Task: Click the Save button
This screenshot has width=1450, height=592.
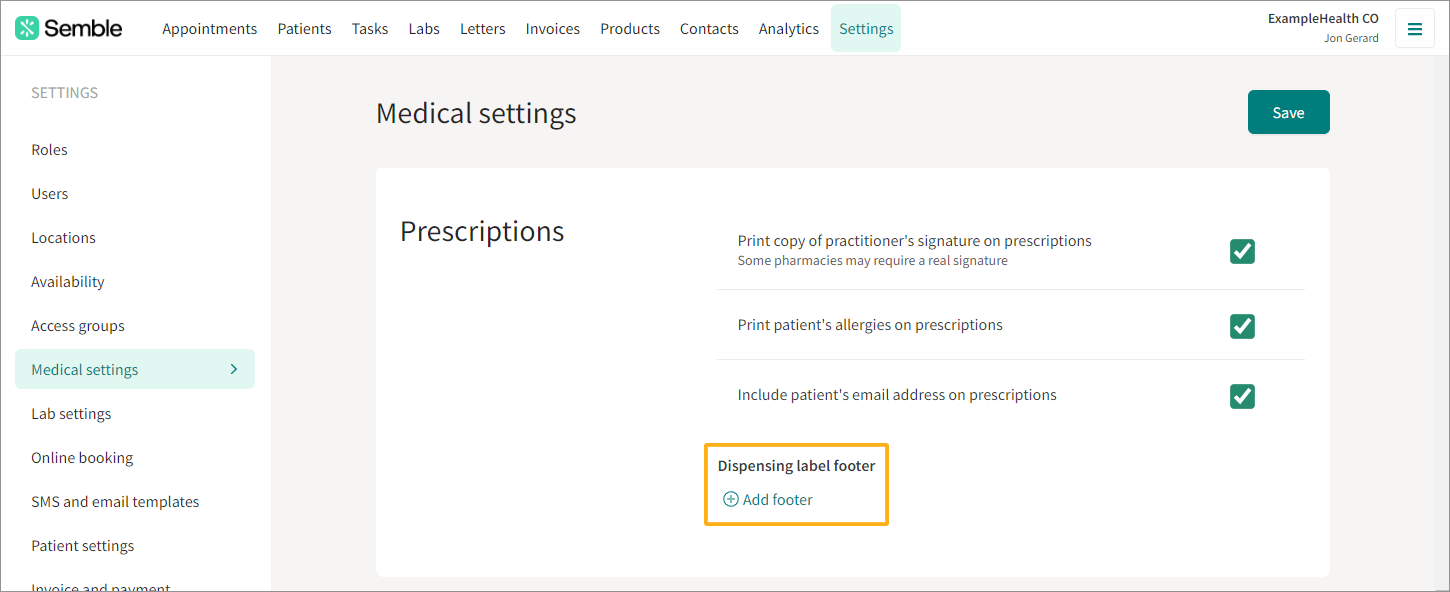Action: [1288, 112]
